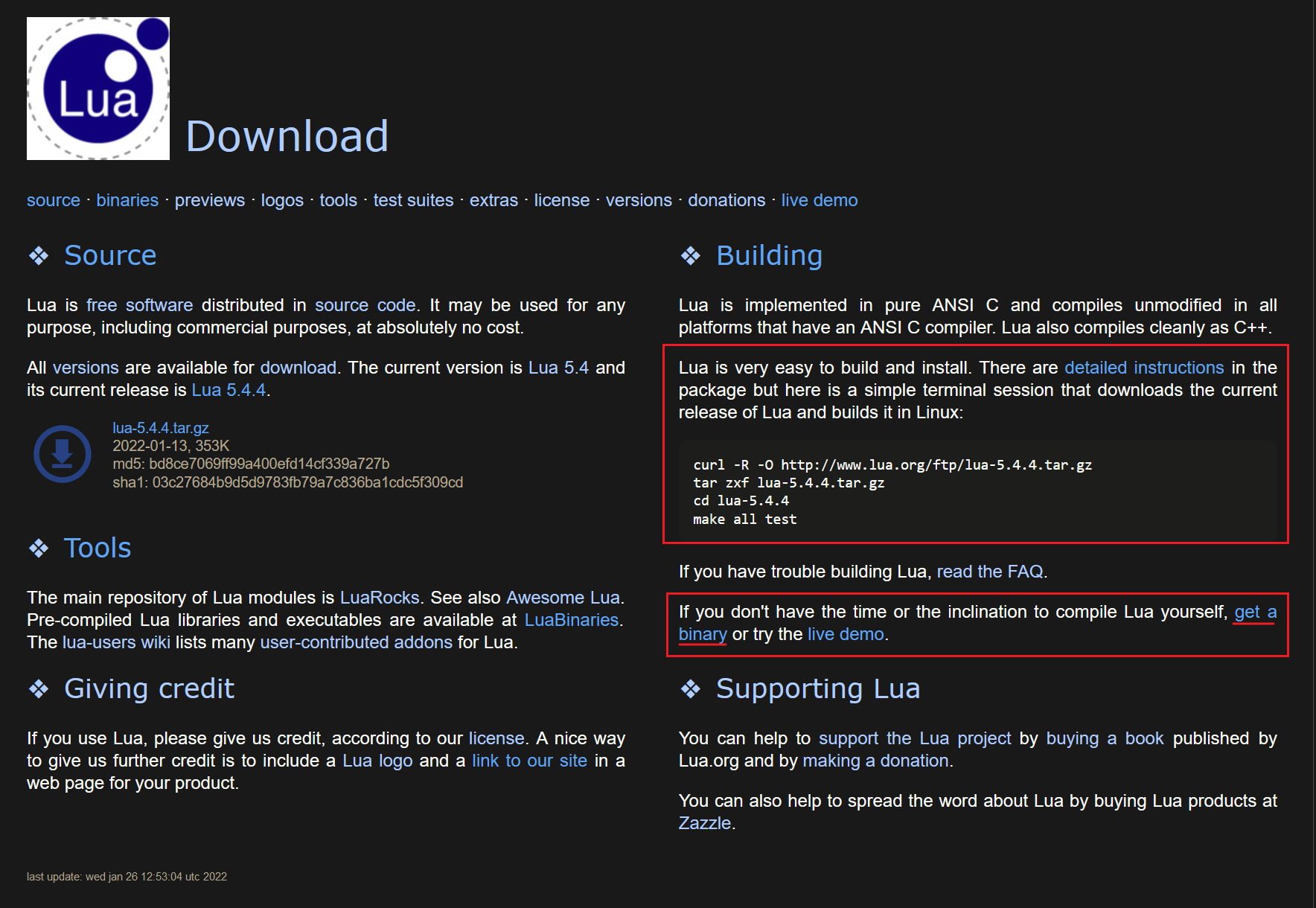Open live demo in the top navigation
1316x908 pixels.
[x=820, y=200]
